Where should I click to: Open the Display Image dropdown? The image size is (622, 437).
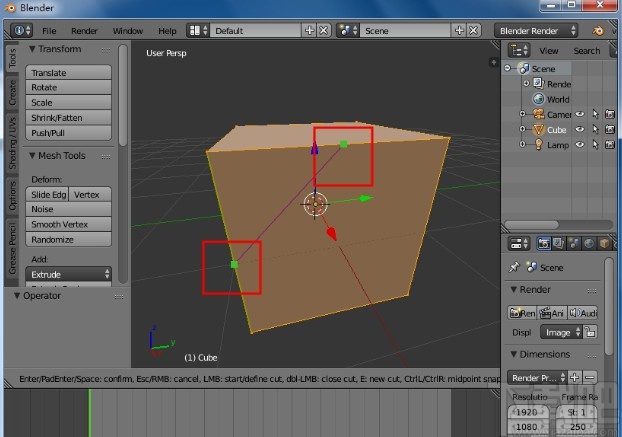pyautogui.click(x=562, y=332)
